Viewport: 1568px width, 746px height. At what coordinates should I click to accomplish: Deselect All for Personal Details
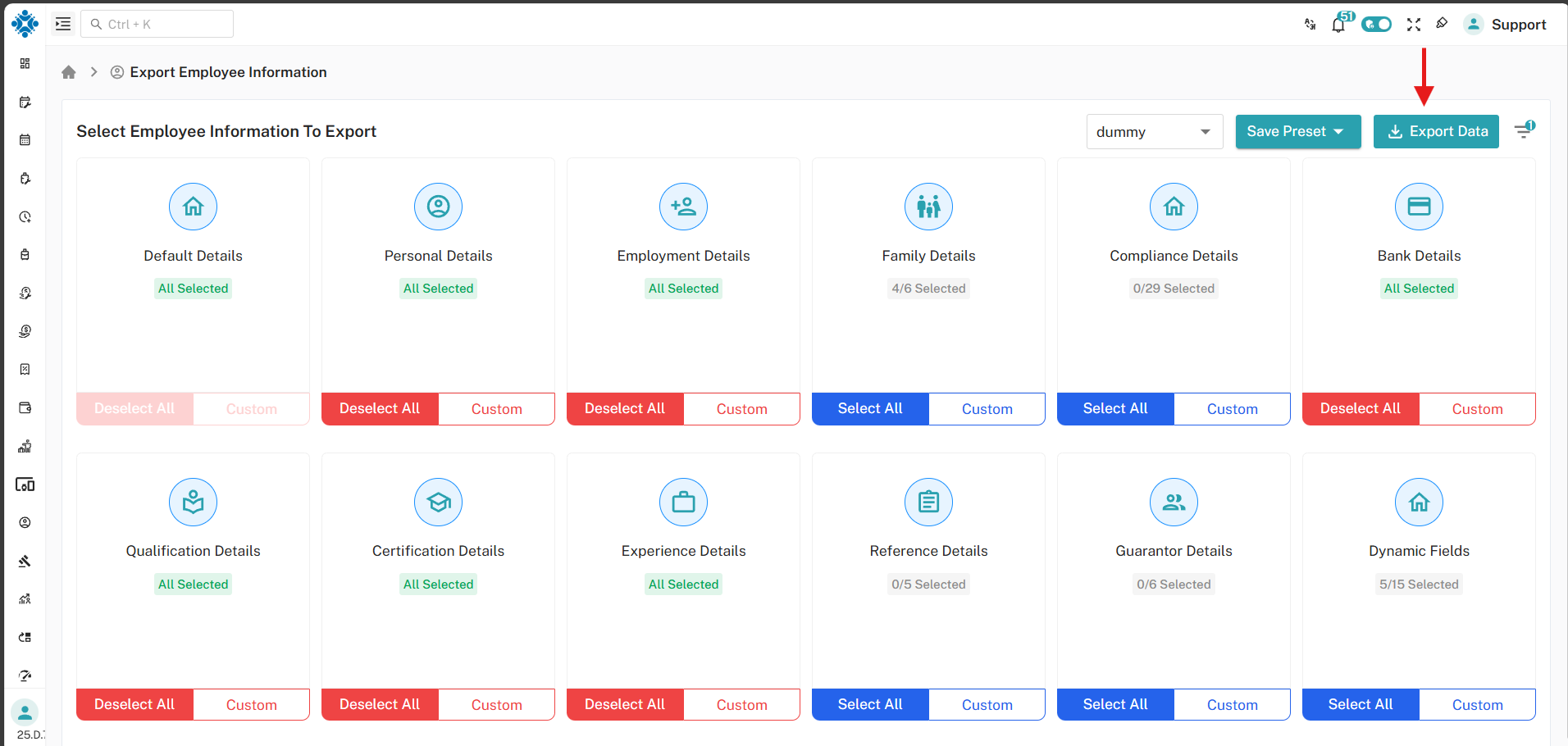click(x=380, y=408)
